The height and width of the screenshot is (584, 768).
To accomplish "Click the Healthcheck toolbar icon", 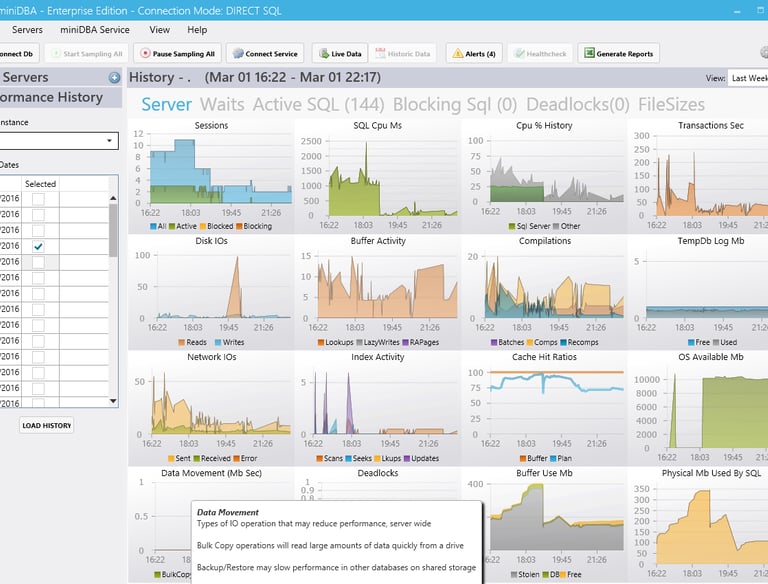I will [520, 53].
